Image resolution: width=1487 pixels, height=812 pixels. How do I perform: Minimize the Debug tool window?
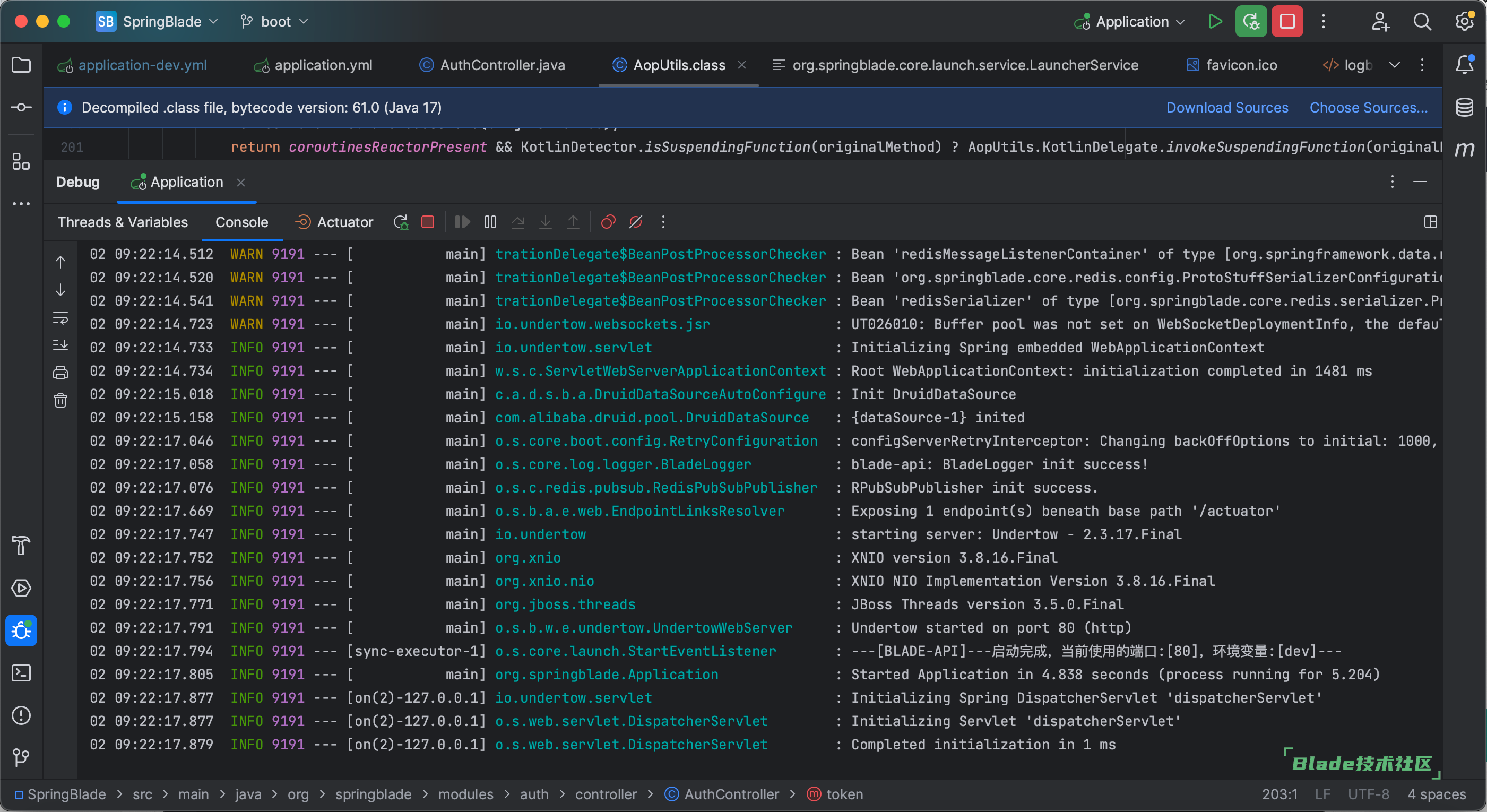[x=1420, y=182]
